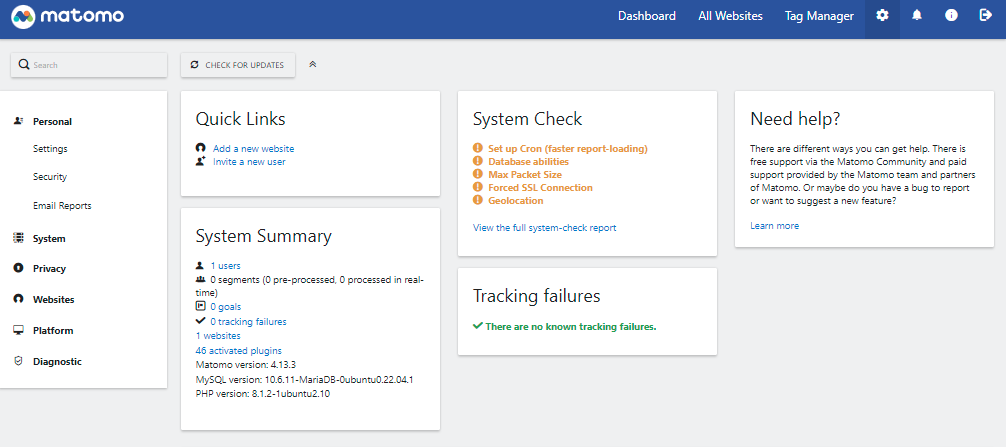
Task: Click the sign out icon
Action: (985, 16)
